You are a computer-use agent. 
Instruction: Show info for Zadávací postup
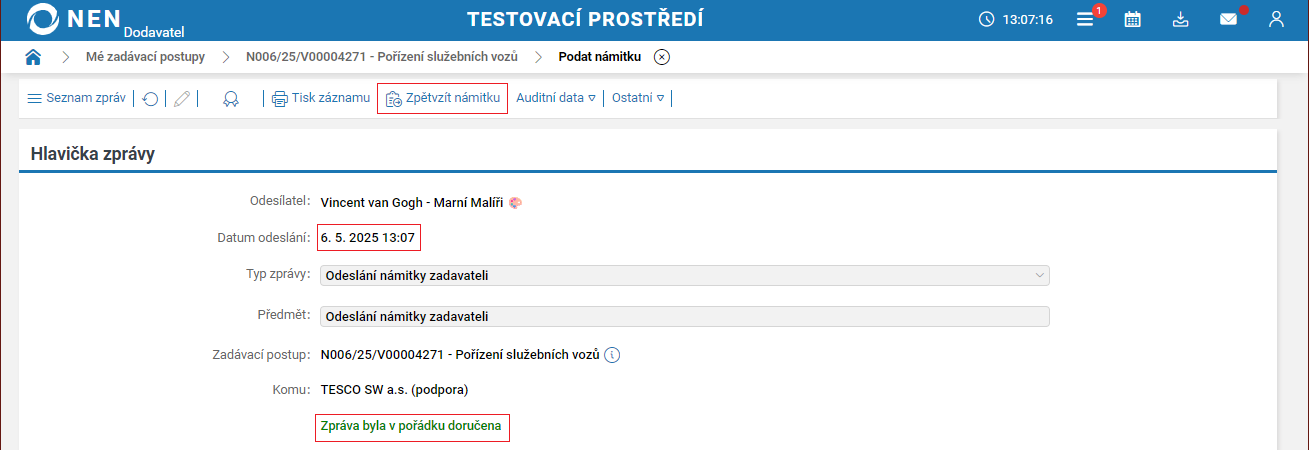click(x=613, y=355)
